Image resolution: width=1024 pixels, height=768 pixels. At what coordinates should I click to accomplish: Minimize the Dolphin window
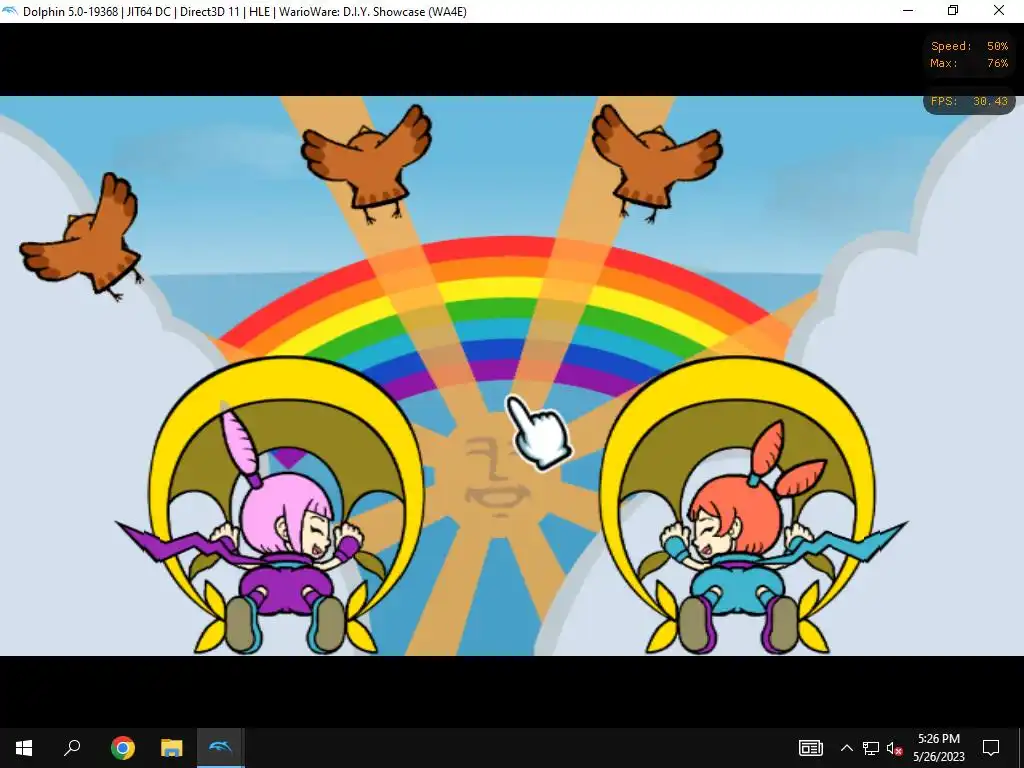click(908, 11)
